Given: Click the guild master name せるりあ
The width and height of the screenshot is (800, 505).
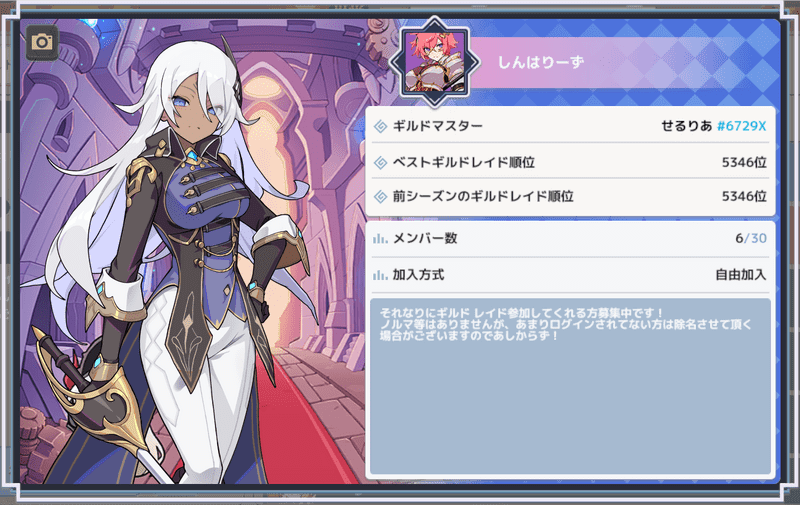Looking at the screenshot, I should (x=687, y=126).
